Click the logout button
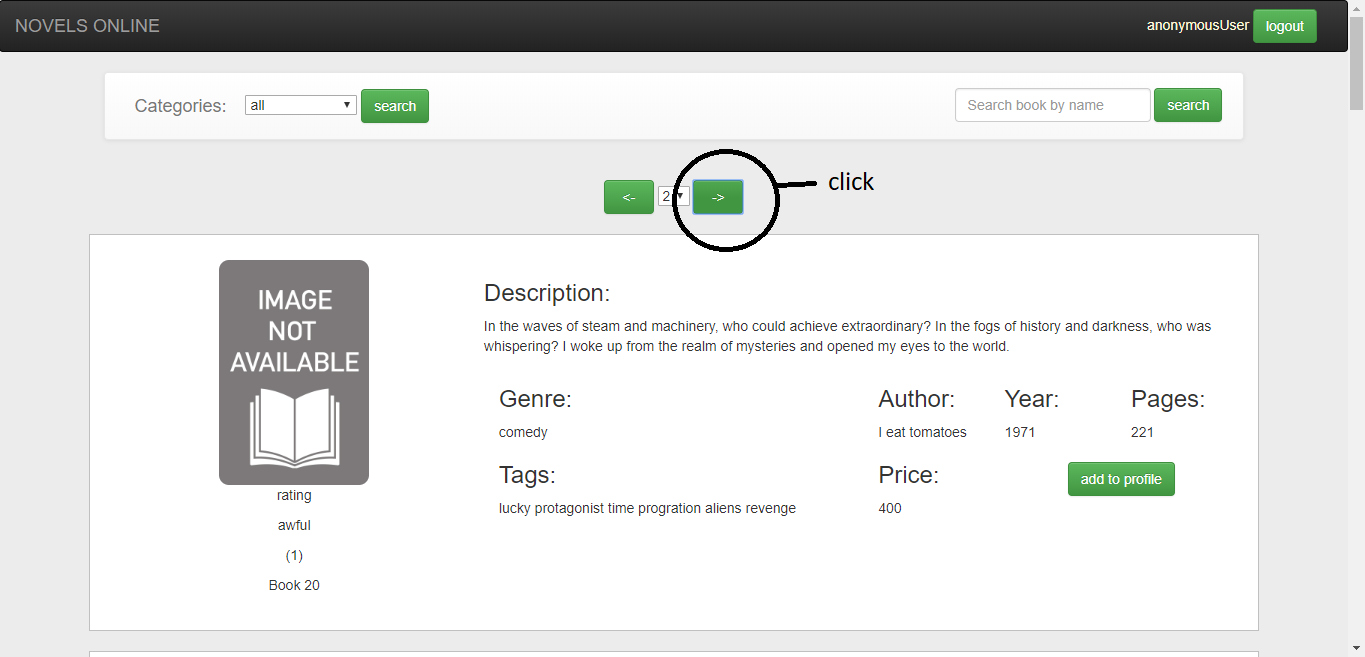 [1284, 26]
